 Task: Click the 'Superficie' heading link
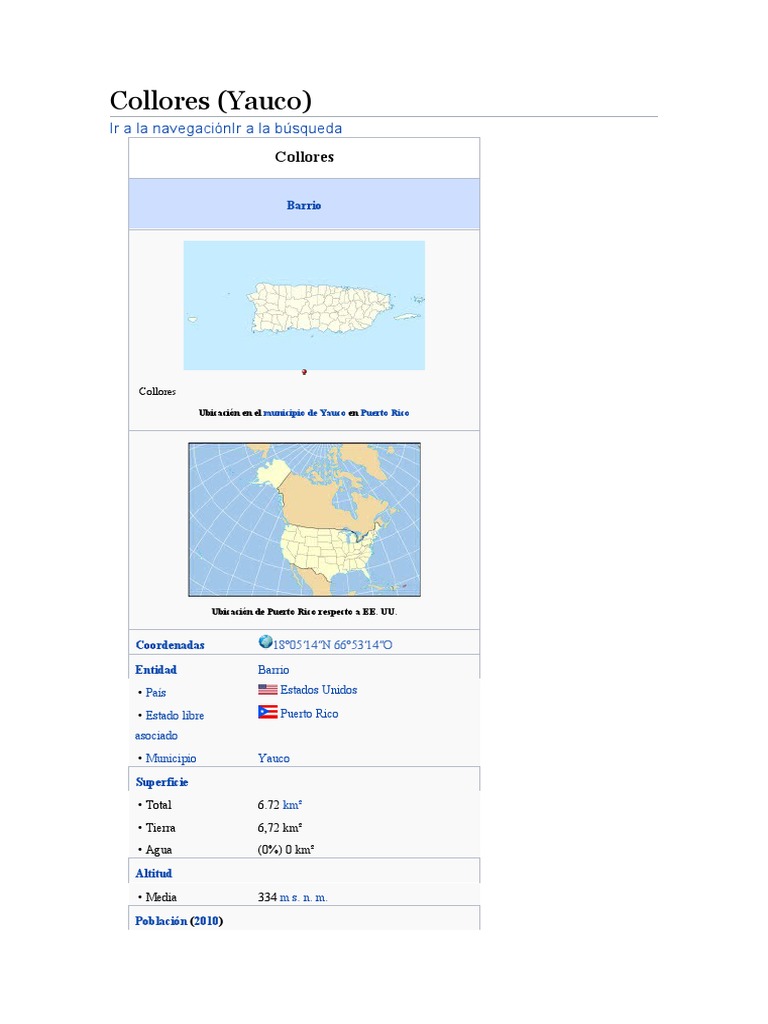[161, 782]
